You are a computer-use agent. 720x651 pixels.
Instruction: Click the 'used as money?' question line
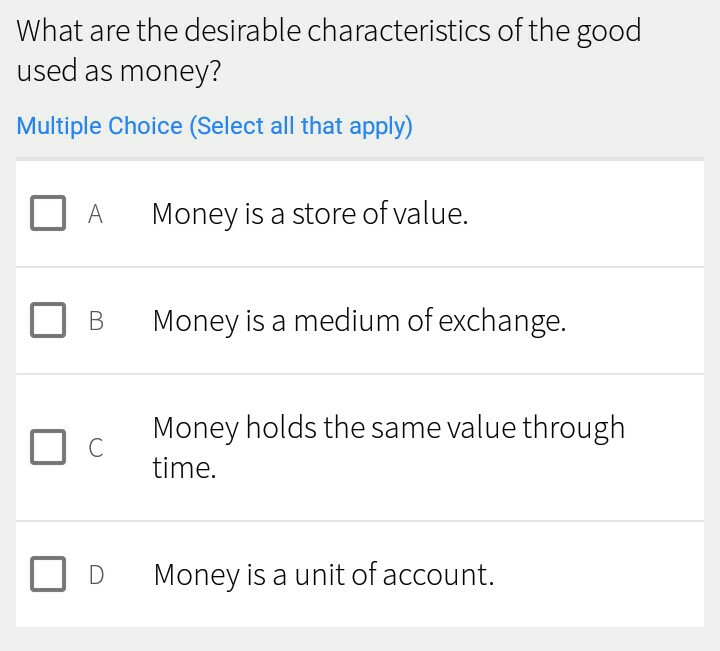(118, 71)
